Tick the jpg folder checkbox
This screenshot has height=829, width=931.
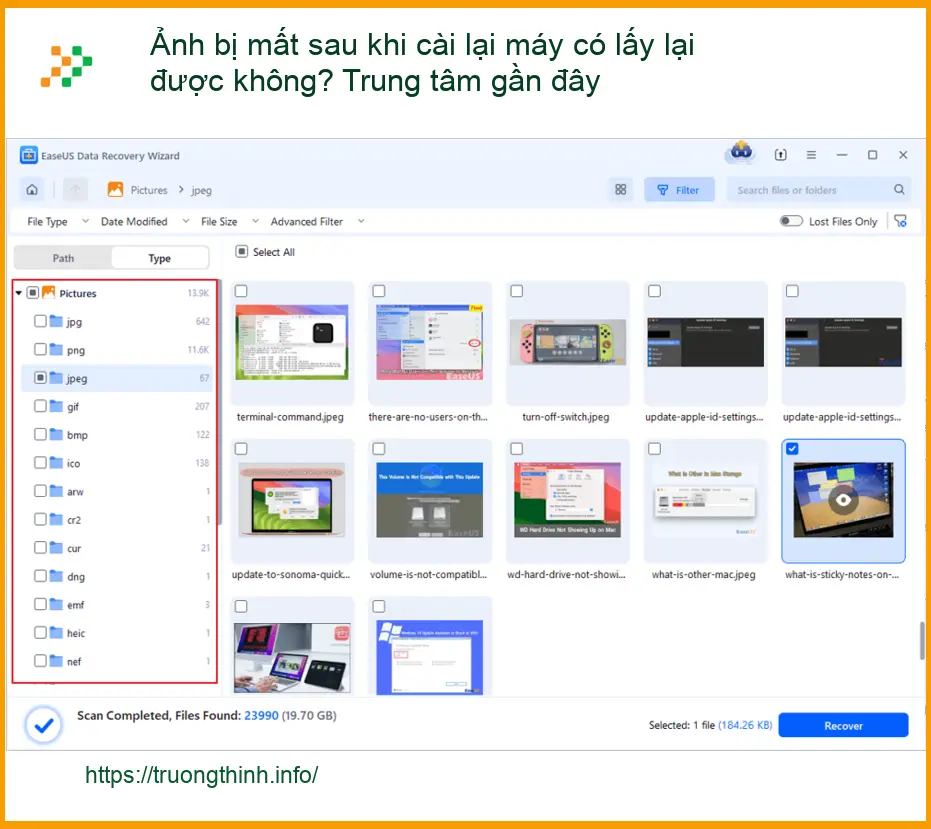coord(40,321)
